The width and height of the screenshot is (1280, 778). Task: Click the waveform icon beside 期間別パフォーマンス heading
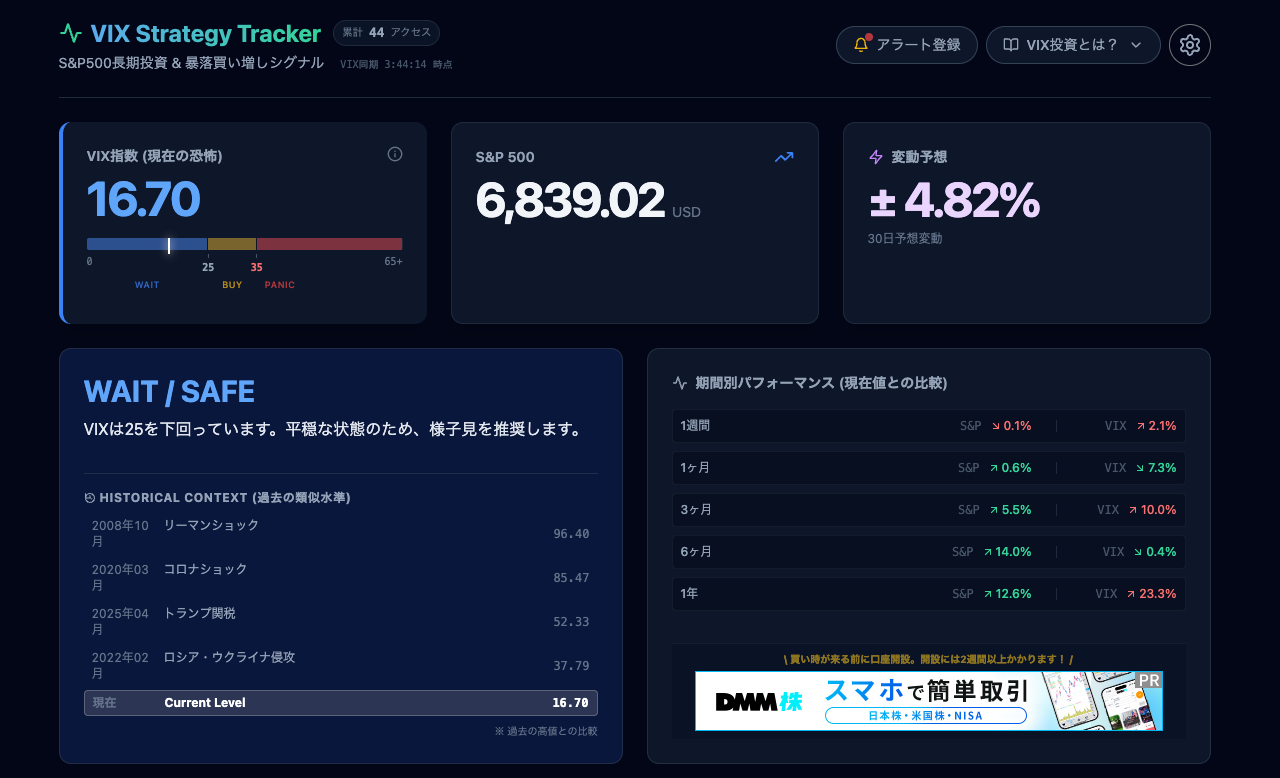(678, 382)
